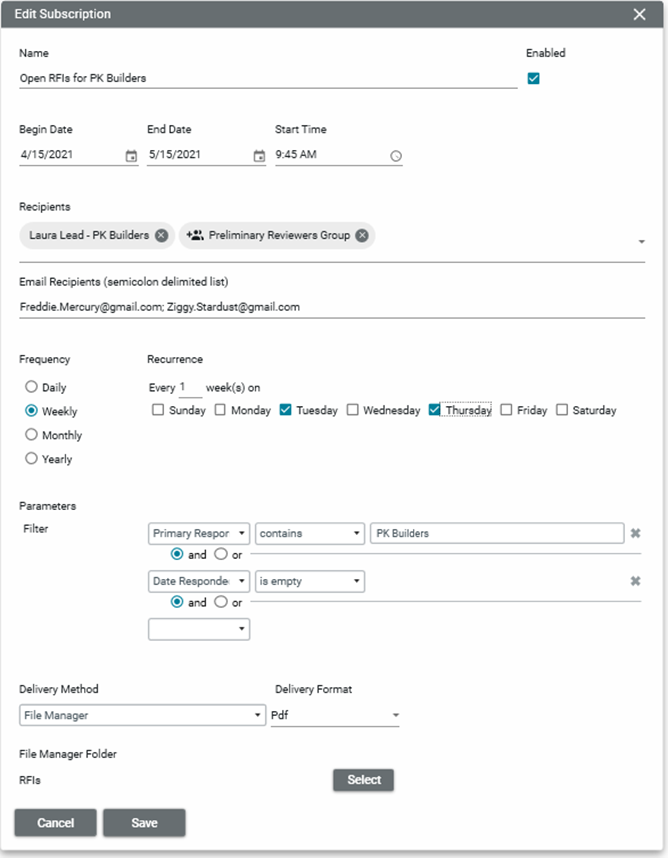
Task: Click the Save button
Action: [144, 823]
